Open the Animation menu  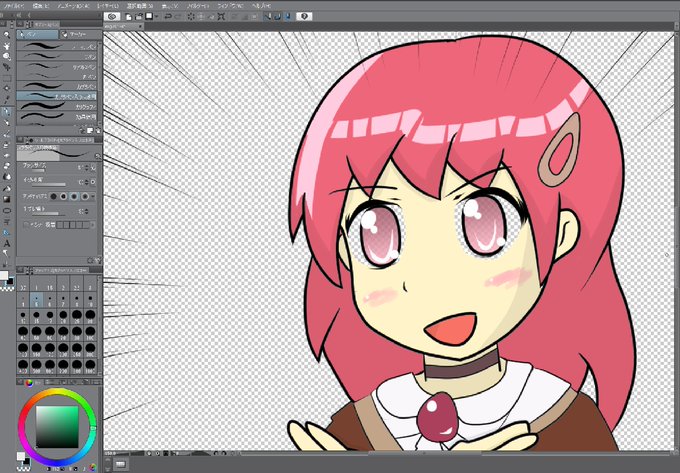pos(73,6)
